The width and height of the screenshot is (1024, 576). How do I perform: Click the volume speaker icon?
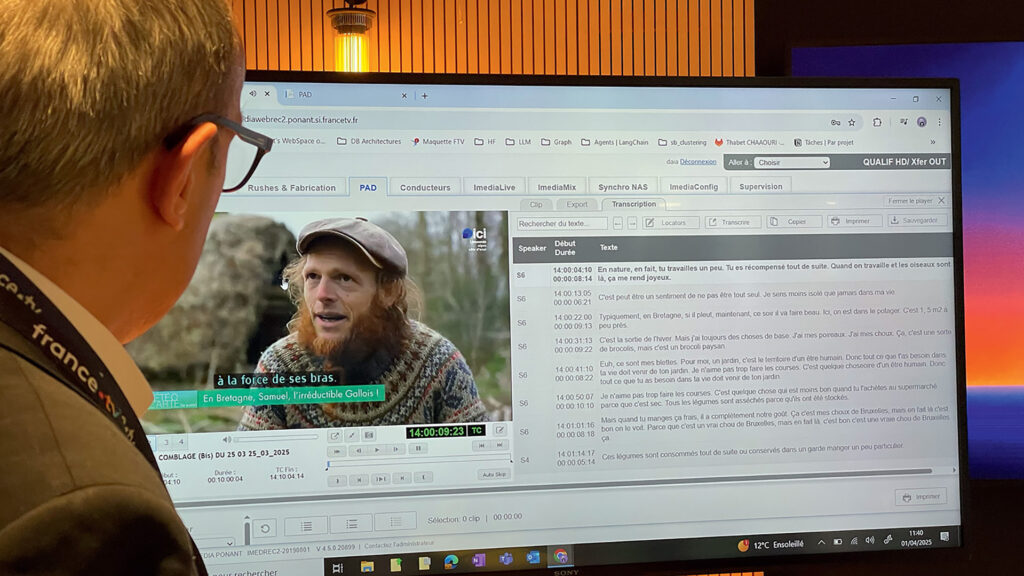(227, 438)
